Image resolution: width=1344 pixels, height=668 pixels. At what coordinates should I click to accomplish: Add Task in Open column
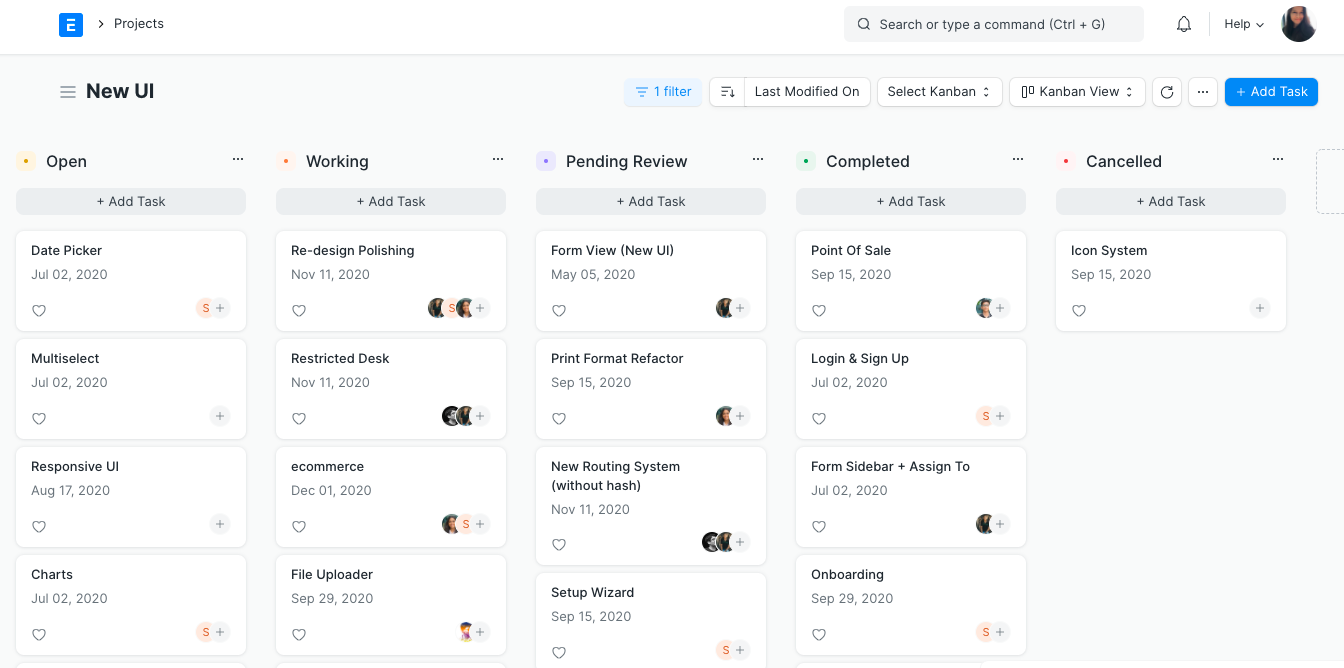[x=131, y=201]
